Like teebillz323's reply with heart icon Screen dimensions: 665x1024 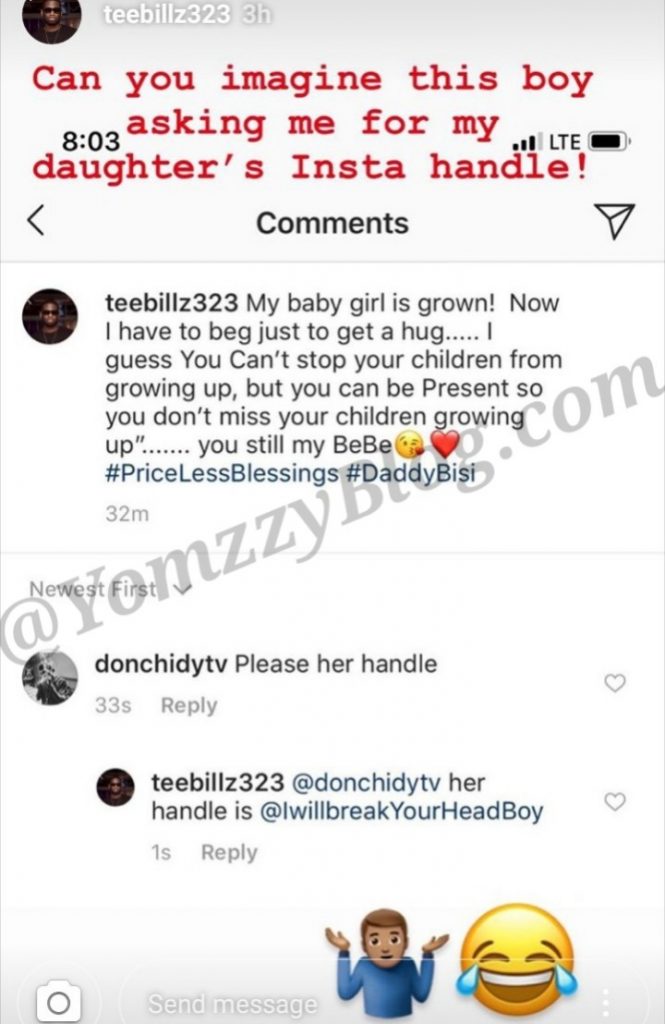pyautogui.click(x=615, y=801)
